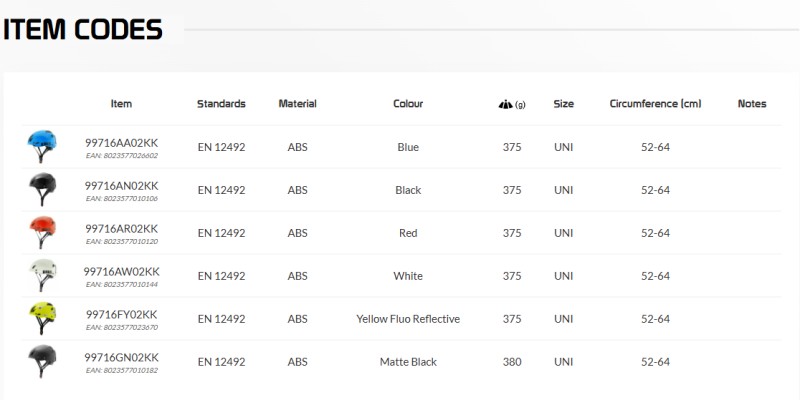
Task: Click EAN 8023577010120 text
Action: pyautogui.click(x=121, y=241)
